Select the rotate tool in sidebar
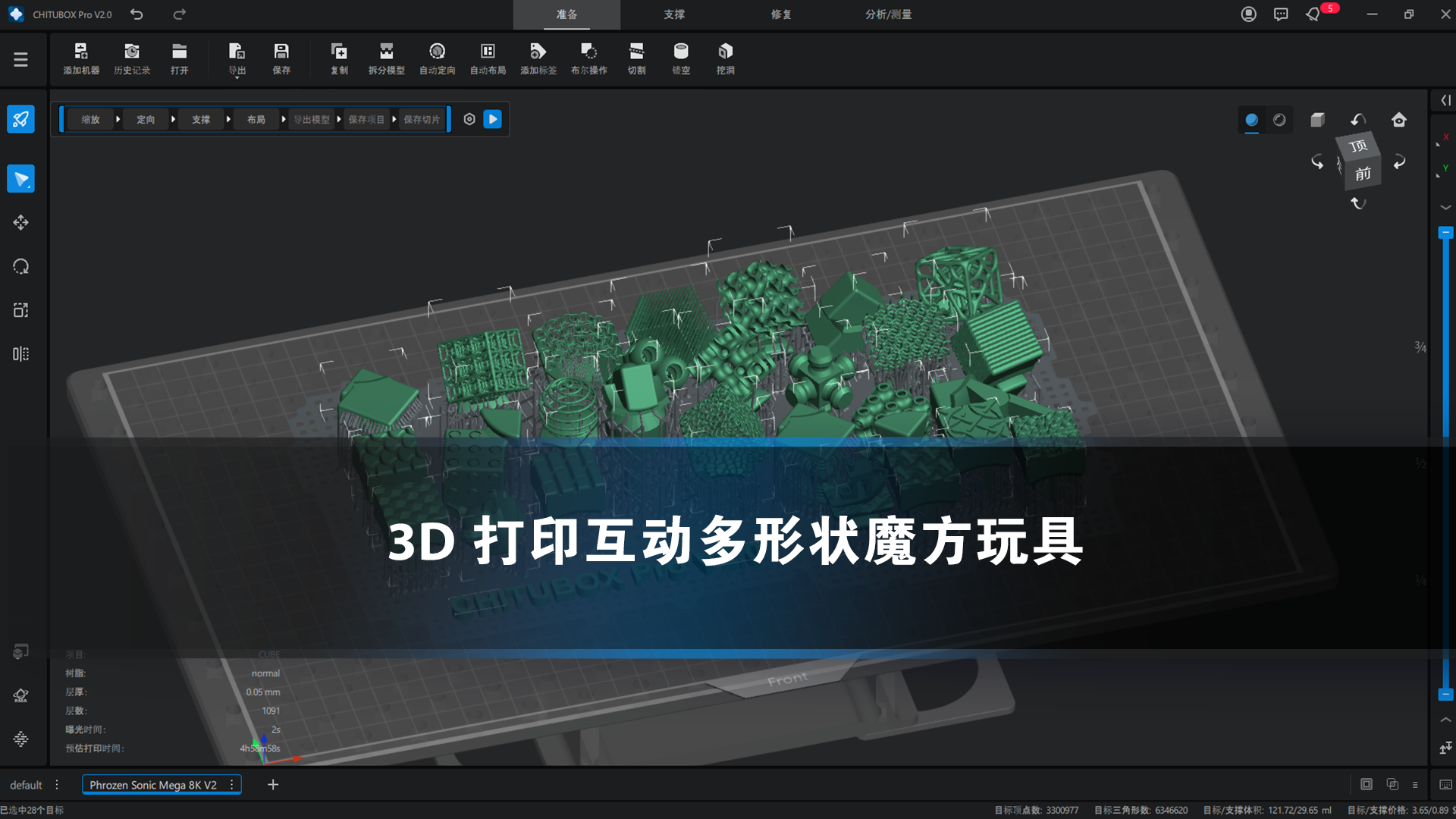This screenshot has height=819, width=1456. [20, 266]
